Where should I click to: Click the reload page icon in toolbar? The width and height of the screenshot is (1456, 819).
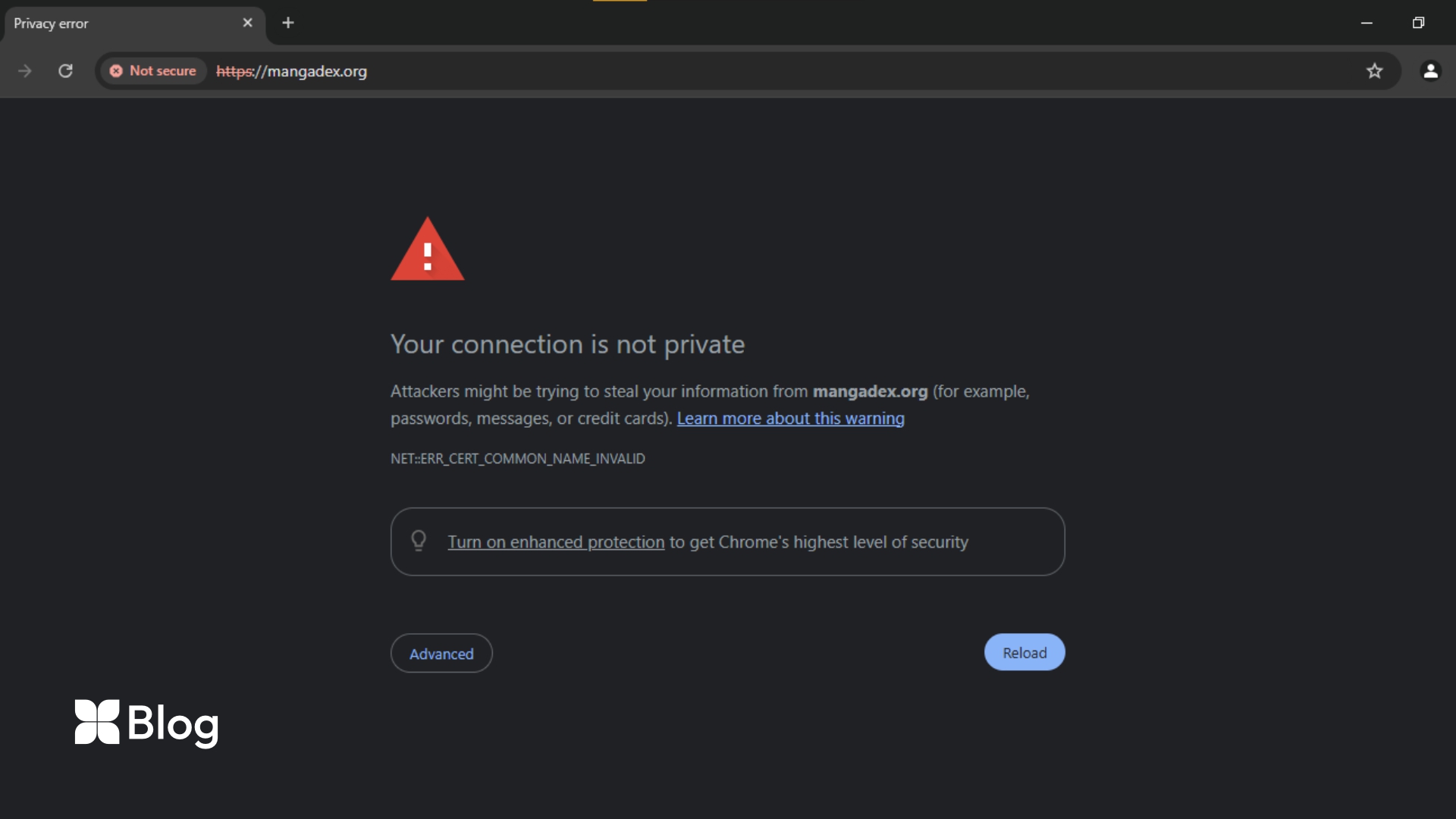pyautogui.click(x=66, y=71)
